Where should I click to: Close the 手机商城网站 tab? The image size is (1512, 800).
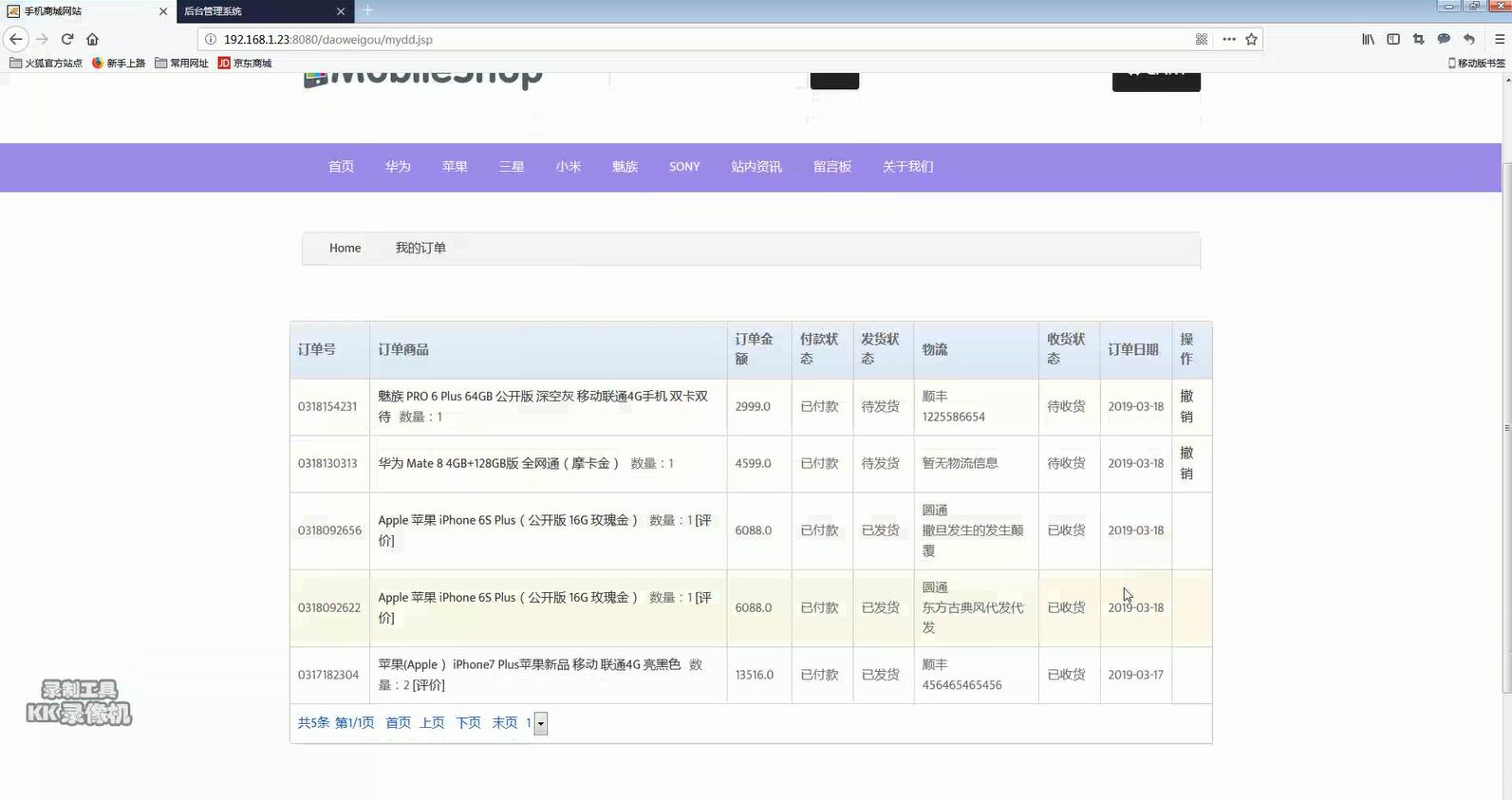[x=163, y=11]
